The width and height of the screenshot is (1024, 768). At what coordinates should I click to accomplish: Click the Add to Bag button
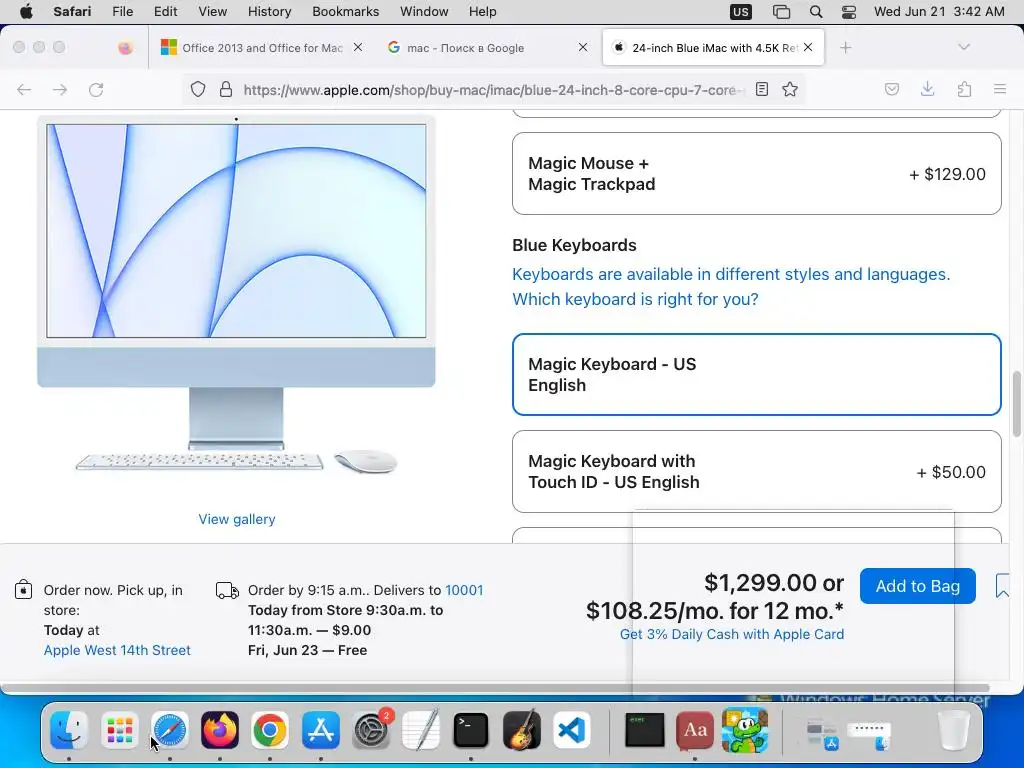(x=918, y=586)
